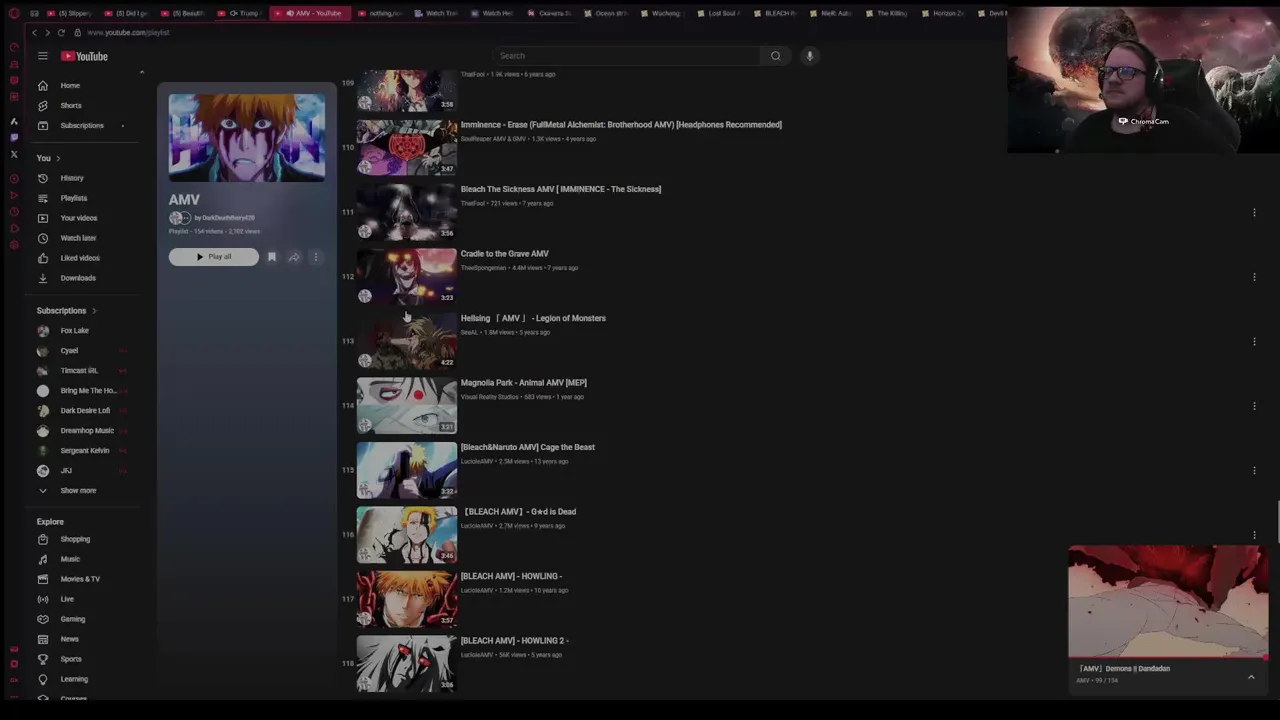
Task: Go forward with browser forward arrow
Action: (47, 32)
